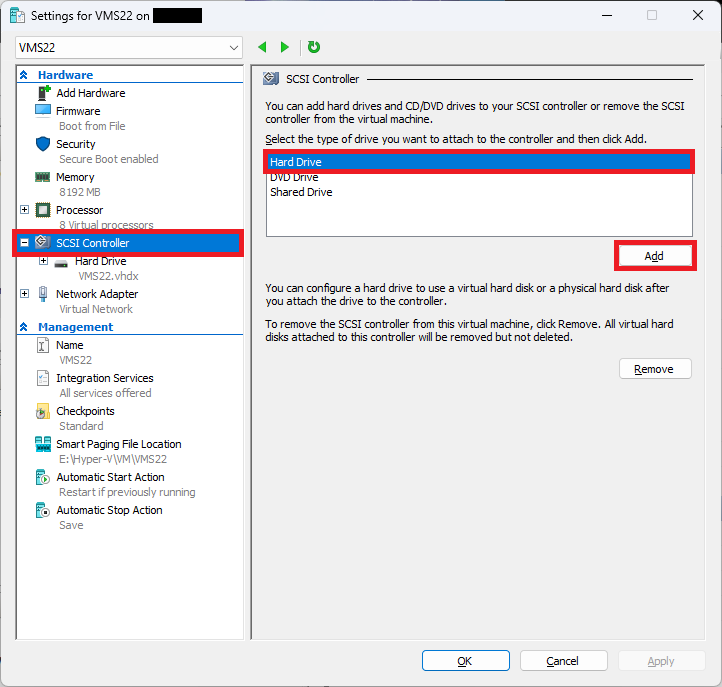The image size is (722, 687).
Task: Click the Cancel button
Action: coord(564,661)
